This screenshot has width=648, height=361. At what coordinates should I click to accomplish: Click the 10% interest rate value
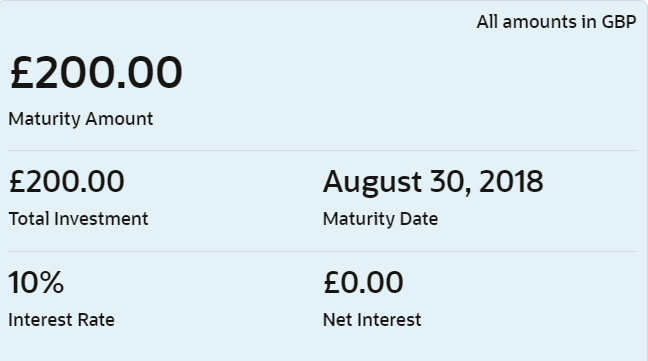pos(36,283)
